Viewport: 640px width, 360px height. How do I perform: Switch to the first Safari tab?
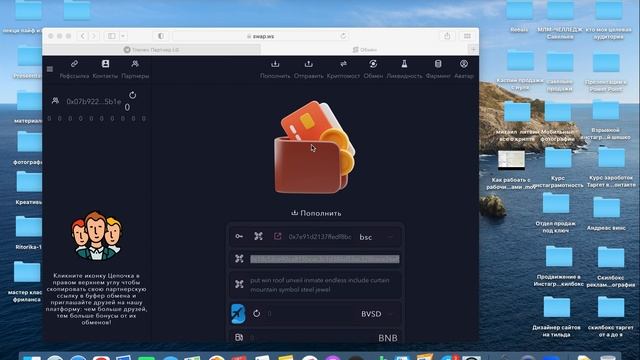pos(151,50)
